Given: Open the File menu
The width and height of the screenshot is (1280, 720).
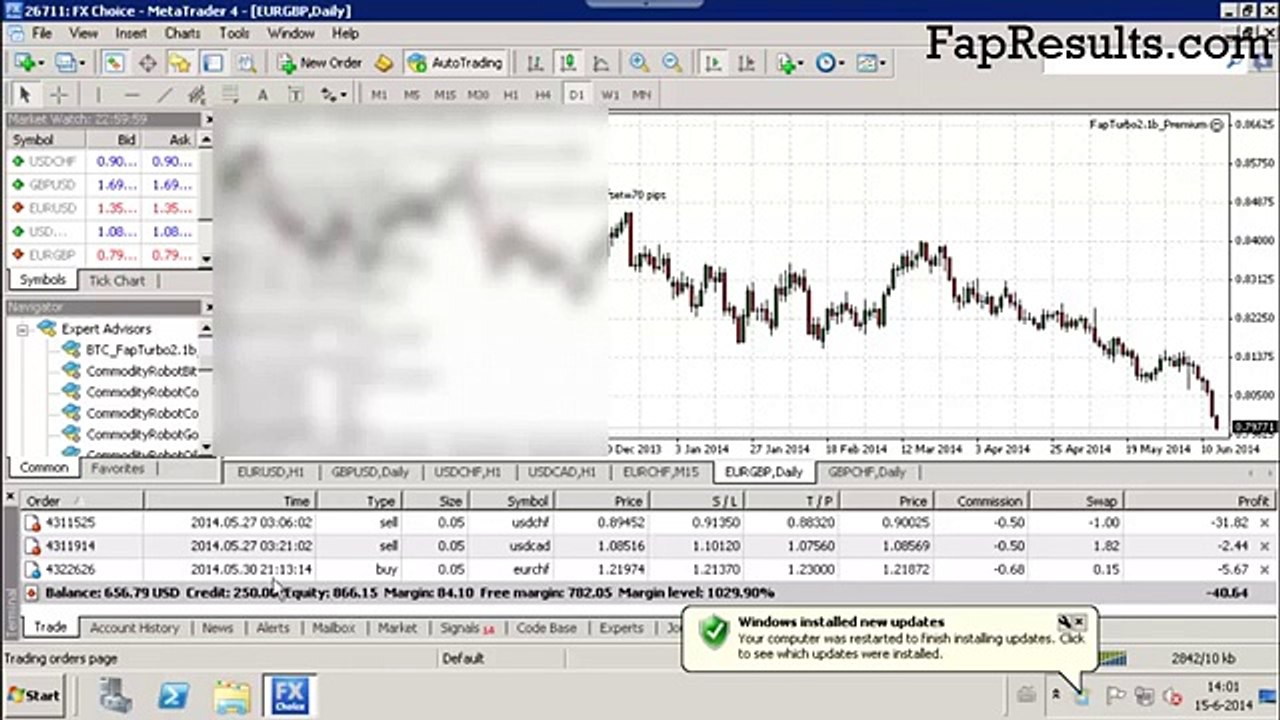Looking at the screenshot, I should coord(42,33).
